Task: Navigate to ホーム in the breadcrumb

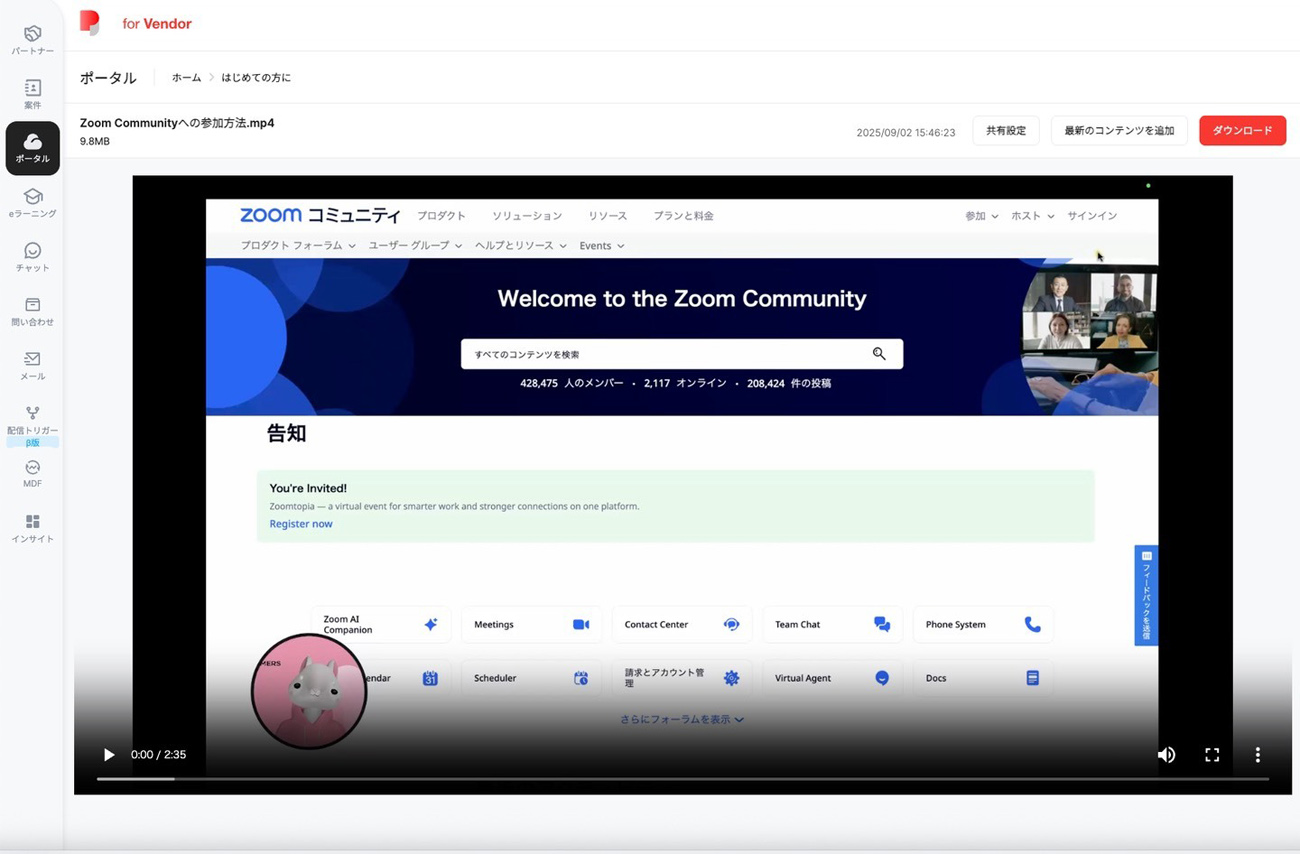Action: [186, 77]
